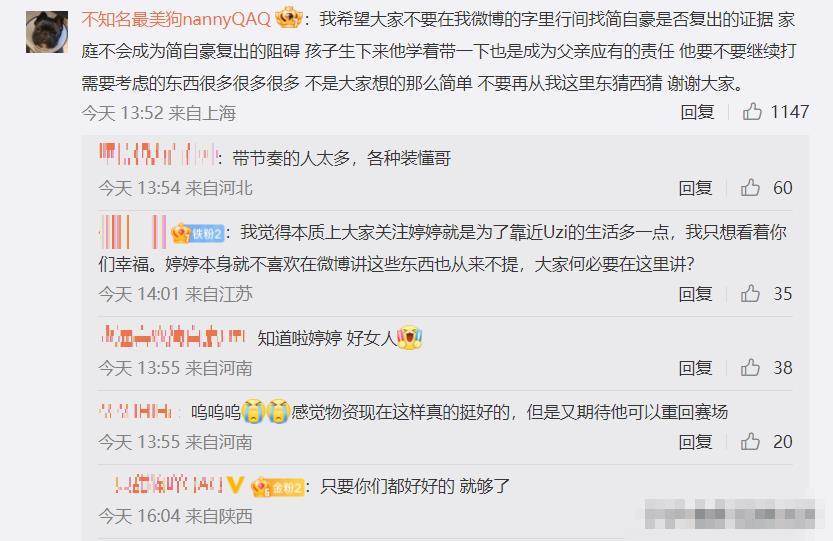
Task: Reply to the 知道啦婷婷 好女人 comment
Action: (x=695, y=368)
